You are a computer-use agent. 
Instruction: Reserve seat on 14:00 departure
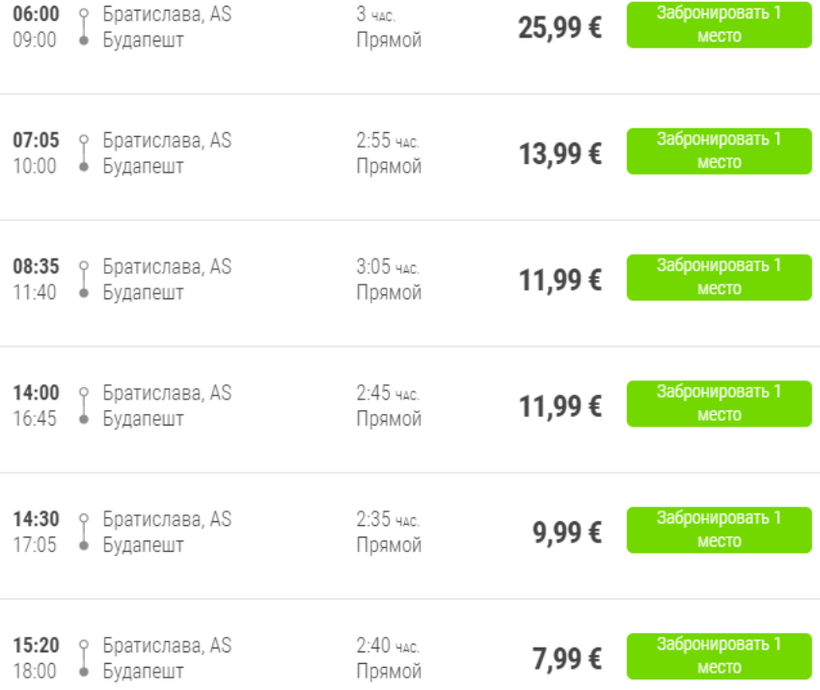point(719,403)
